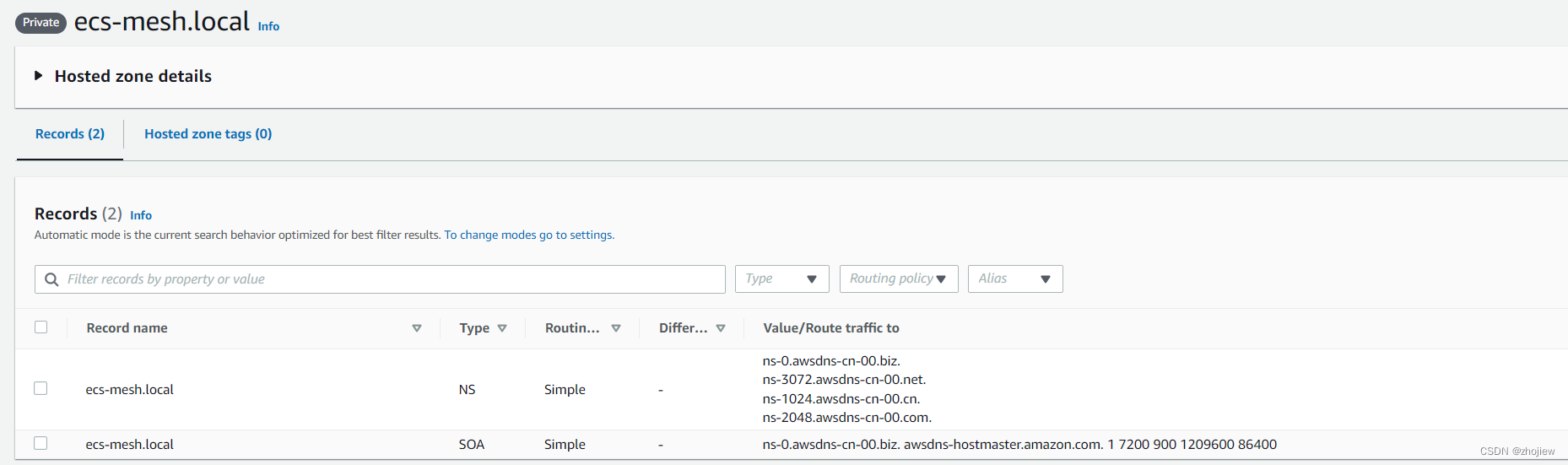1568x465 pixels.
Task: Click the SOA value starting ns-0.awsdns-cn-00.biz. awsdns-hostmaster
Action: tap(1019, 444)
